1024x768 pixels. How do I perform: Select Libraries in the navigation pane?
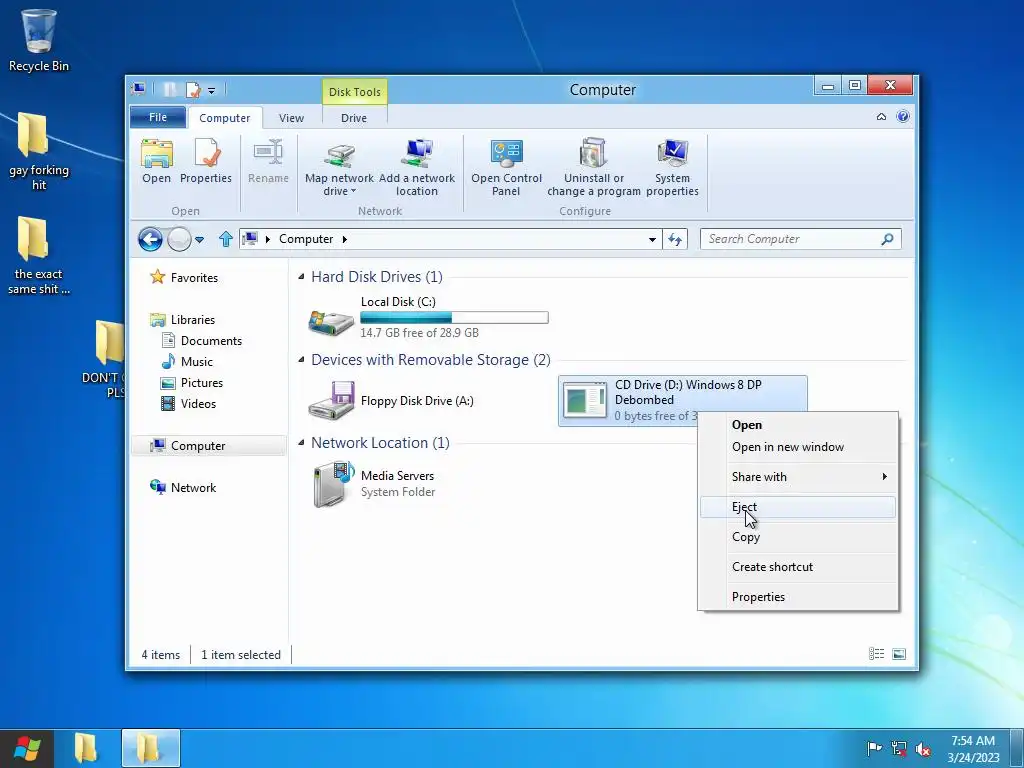[x=183, y=319]
